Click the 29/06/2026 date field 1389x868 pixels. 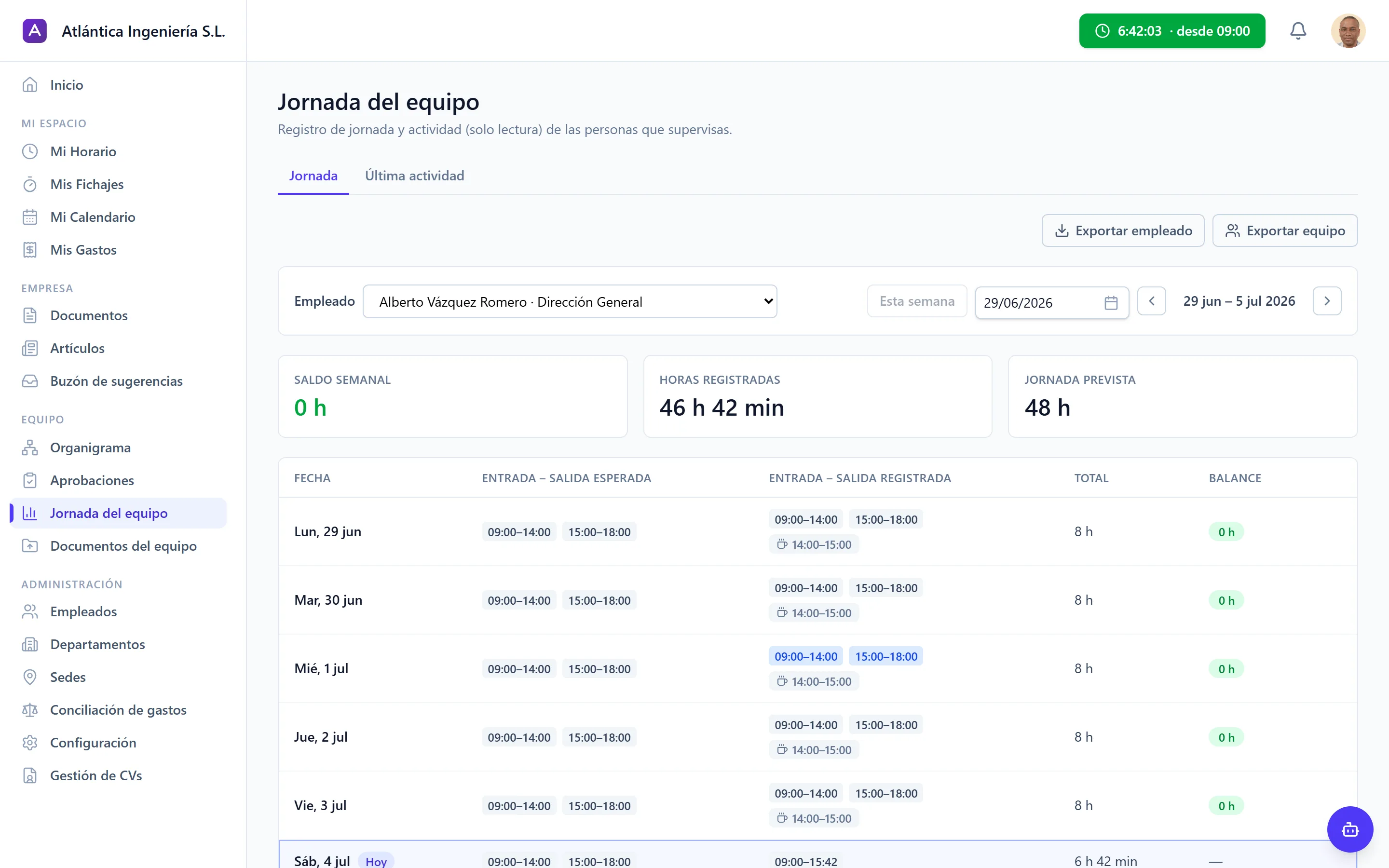[1051, 302]
